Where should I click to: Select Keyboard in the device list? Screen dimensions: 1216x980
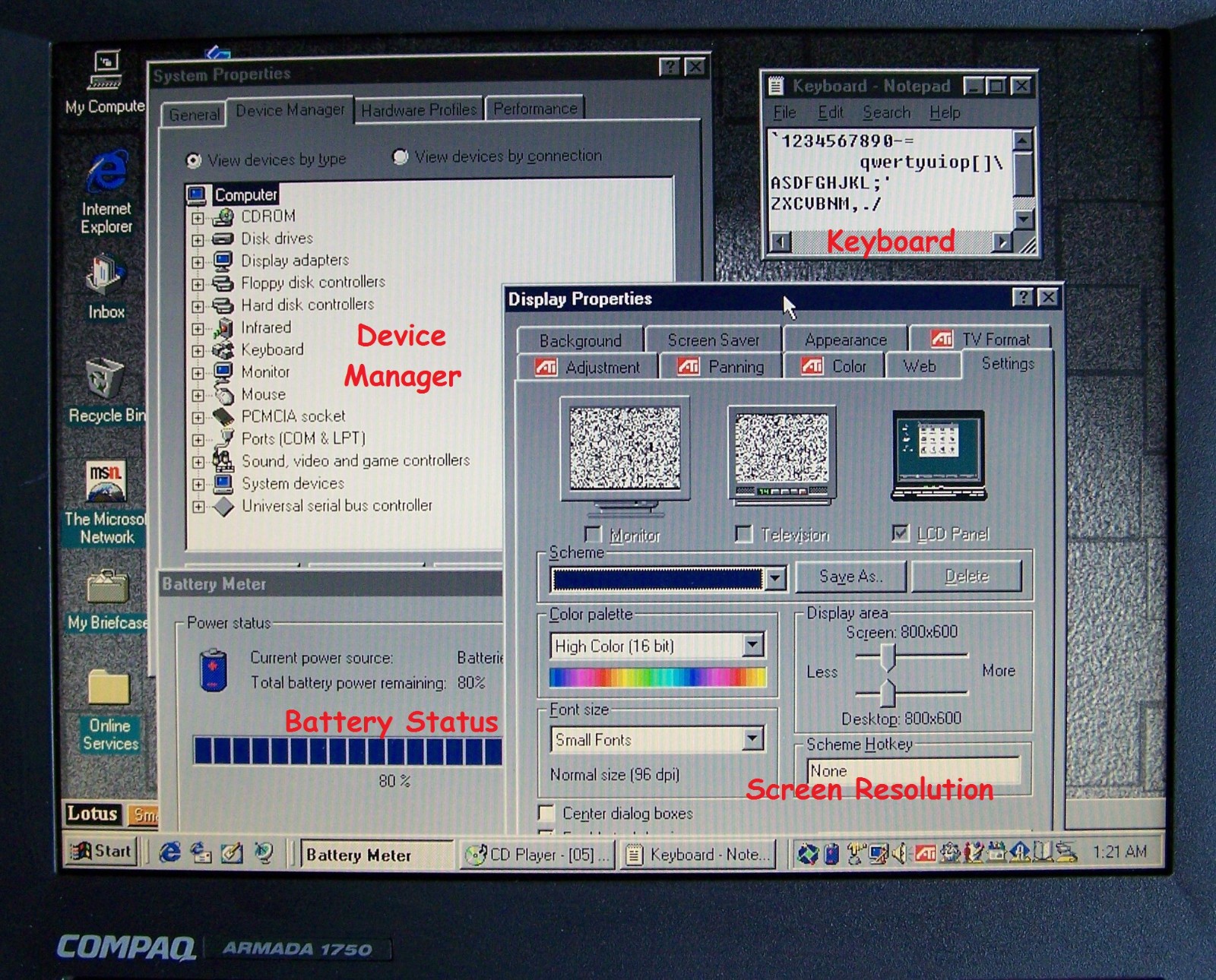[272, 349]
